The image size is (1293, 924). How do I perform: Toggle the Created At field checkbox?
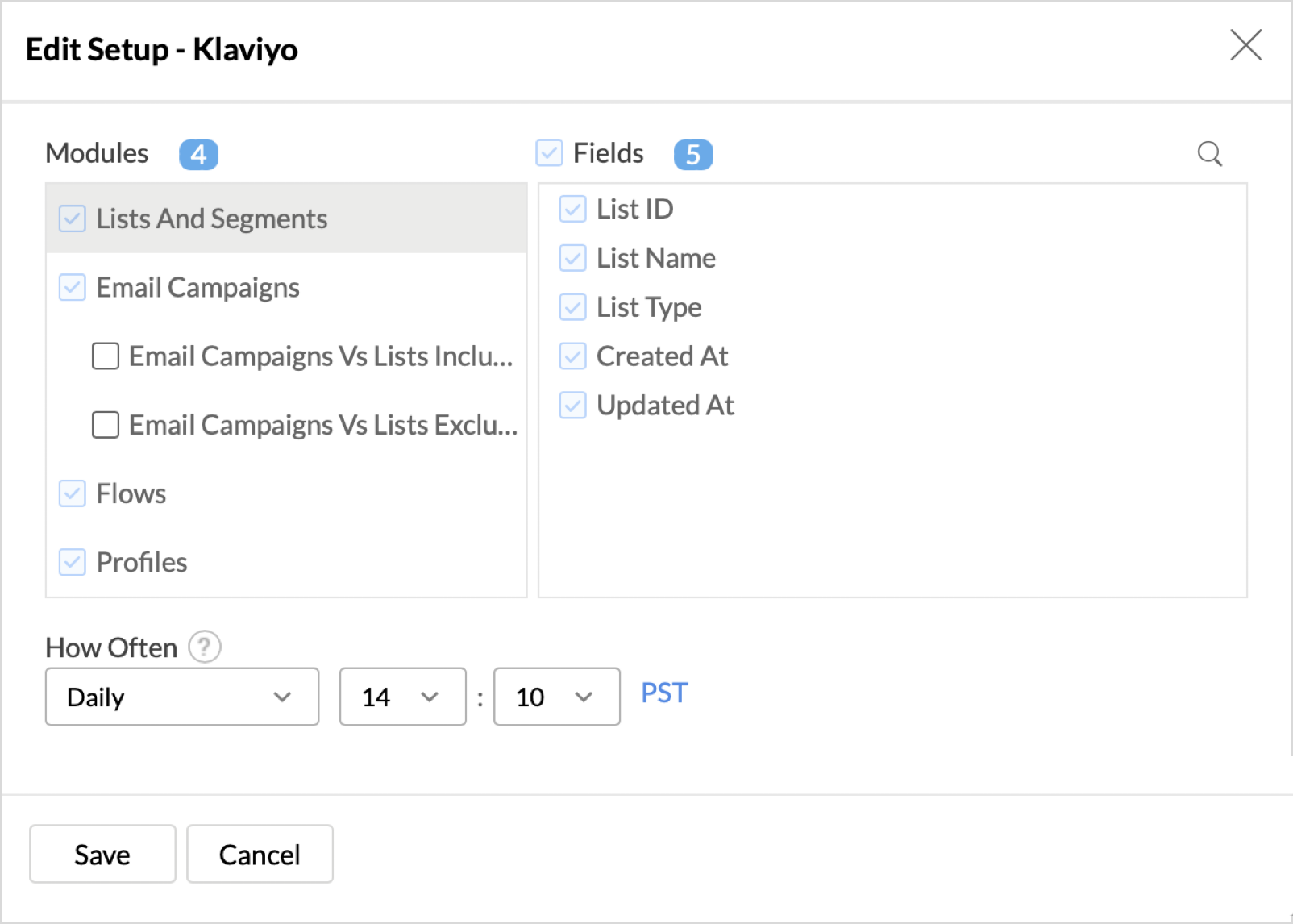pos(572,356)
